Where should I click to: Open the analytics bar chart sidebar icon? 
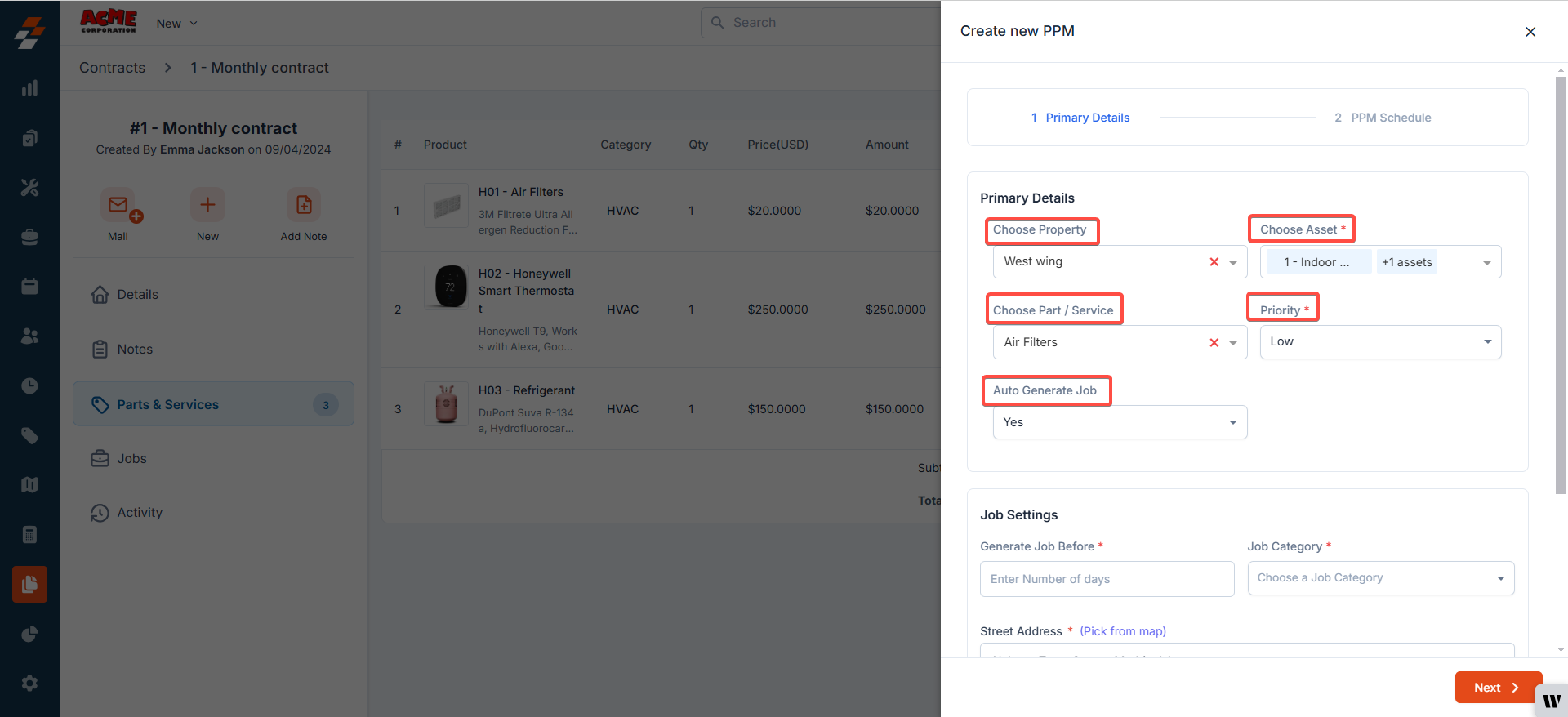[29, 88]
